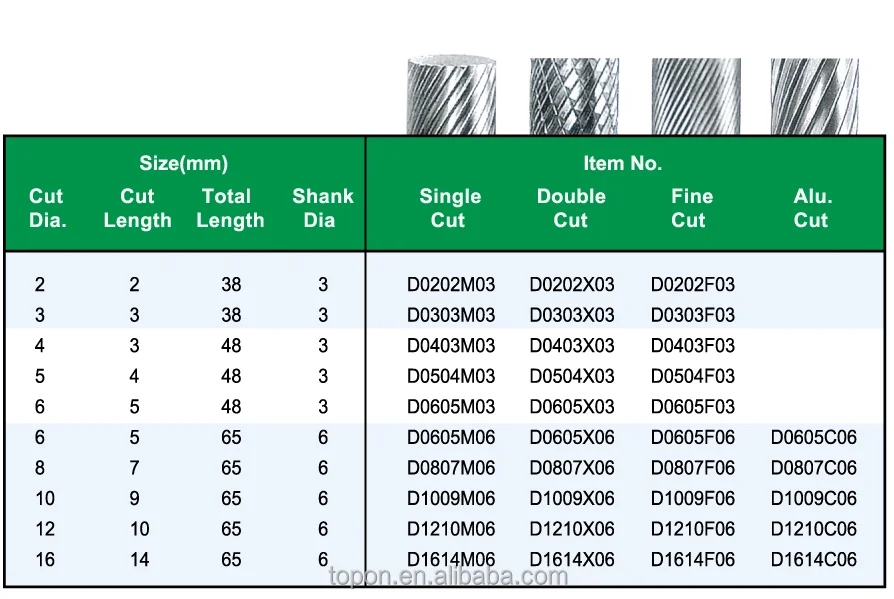Select item number D0202M03

(x=451, y=284)
